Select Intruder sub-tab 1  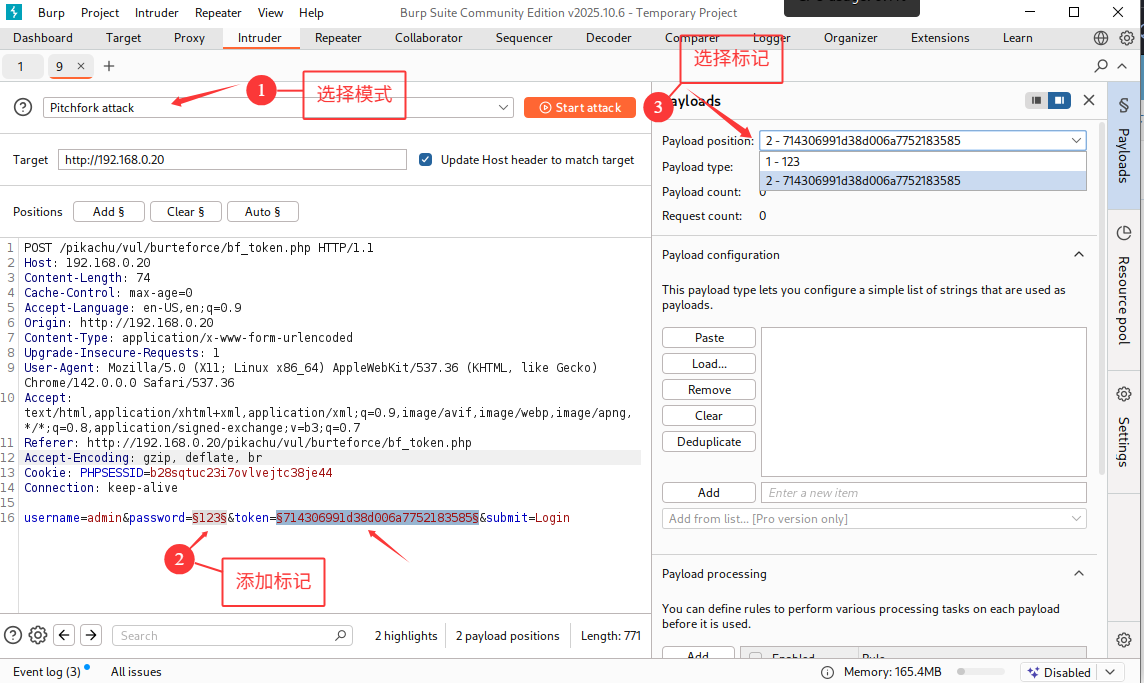[20, 66]
